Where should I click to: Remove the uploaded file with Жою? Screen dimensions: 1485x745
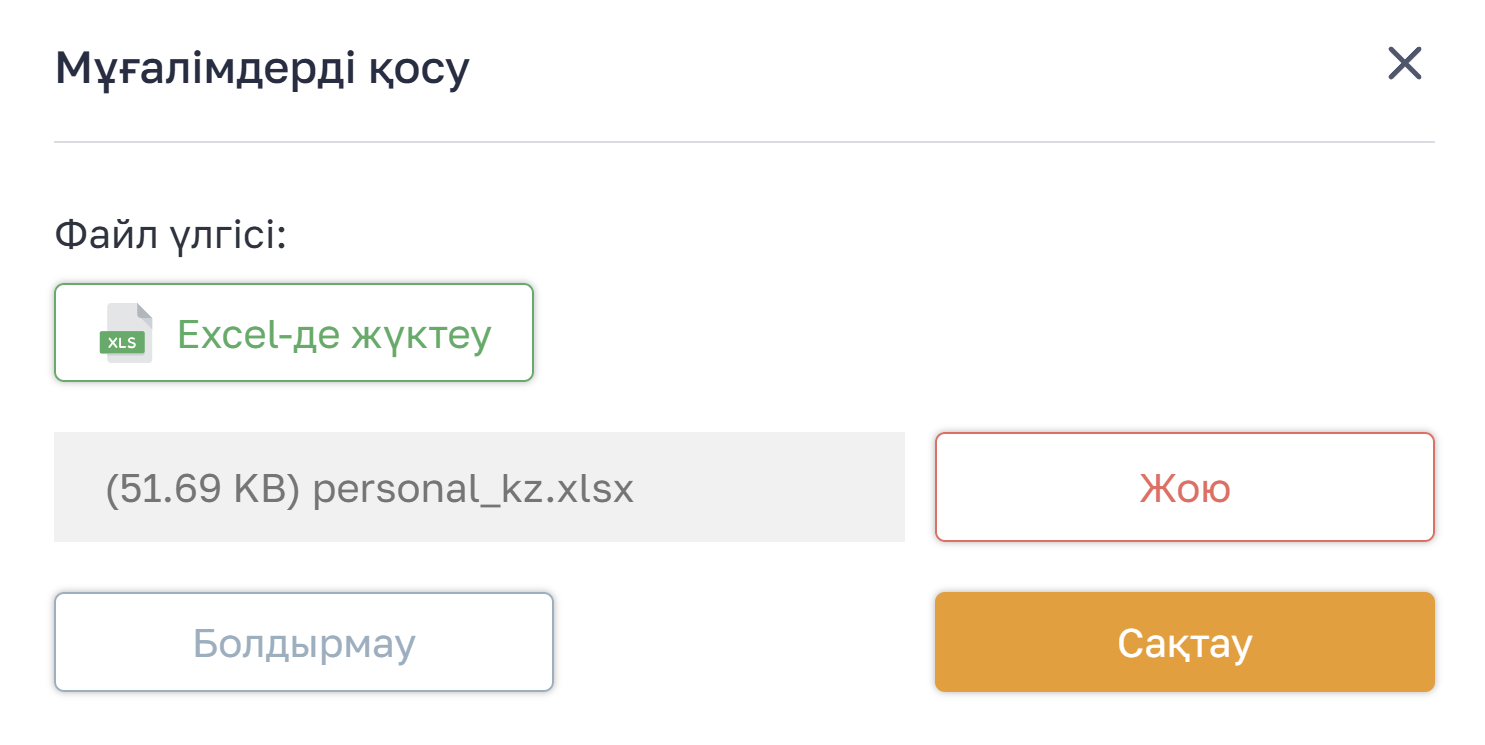point(1184,487)
